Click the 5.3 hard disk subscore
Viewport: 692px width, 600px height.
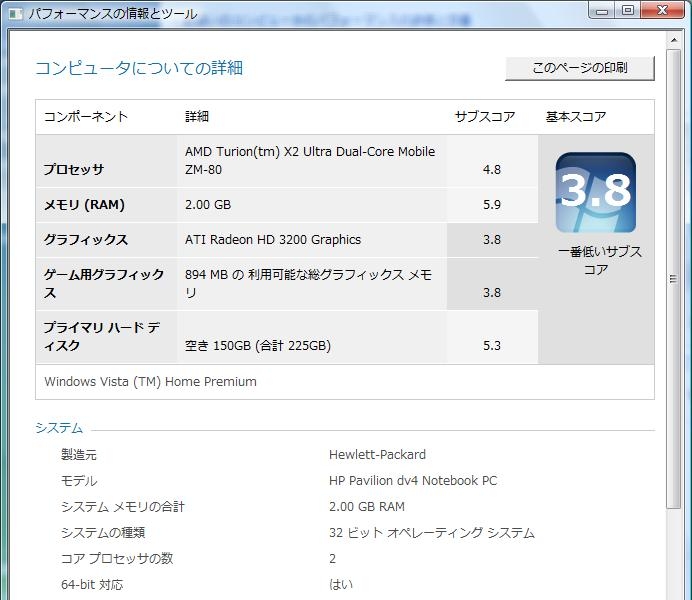492,345
